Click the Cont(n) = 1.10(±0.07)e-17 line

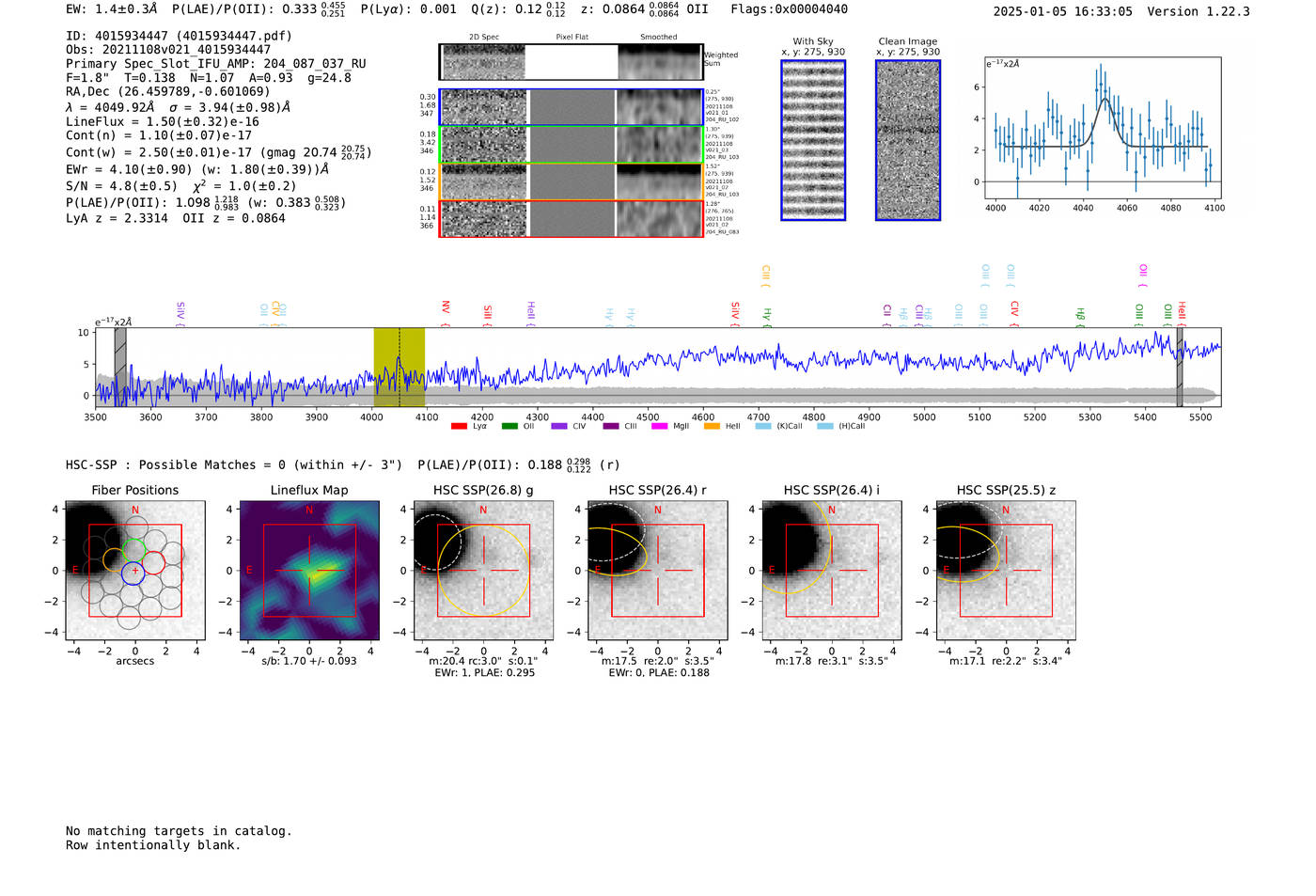[x=159, y=135]
